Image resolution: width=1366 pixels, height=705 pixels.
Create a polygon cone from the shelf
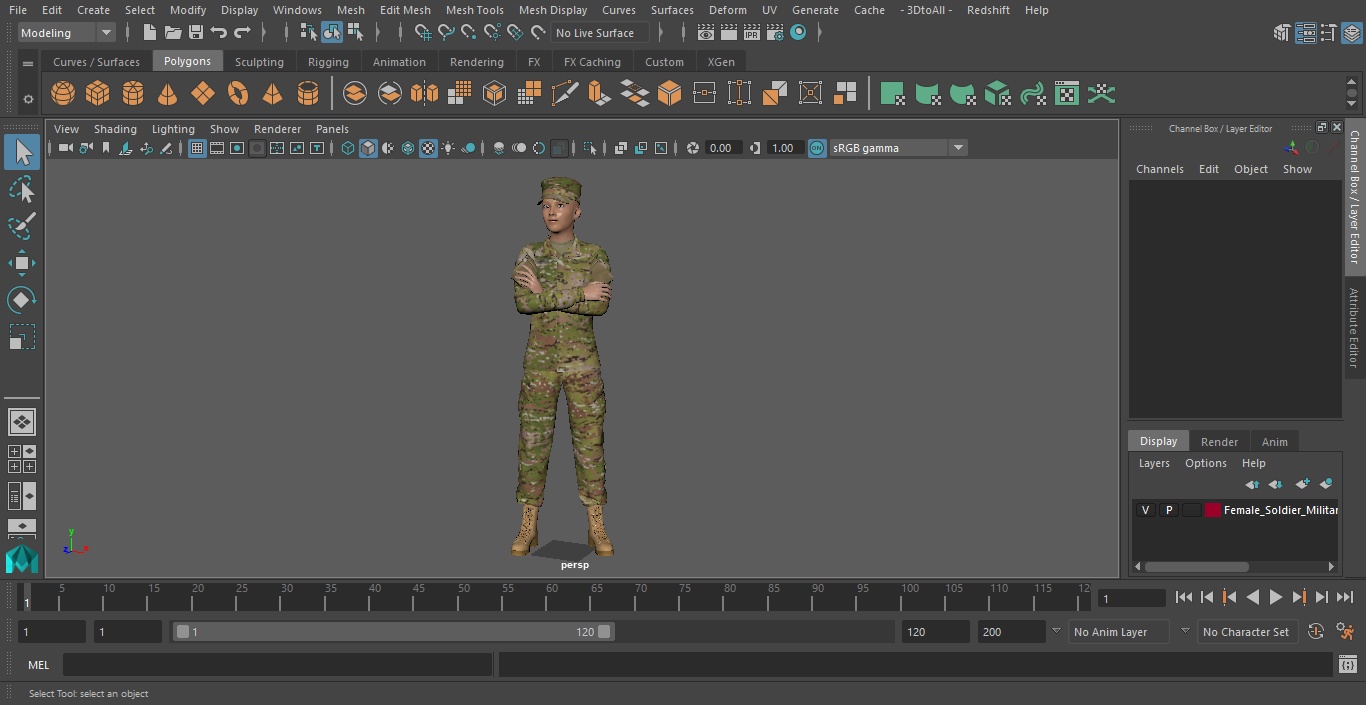click(x=168, y=94)
